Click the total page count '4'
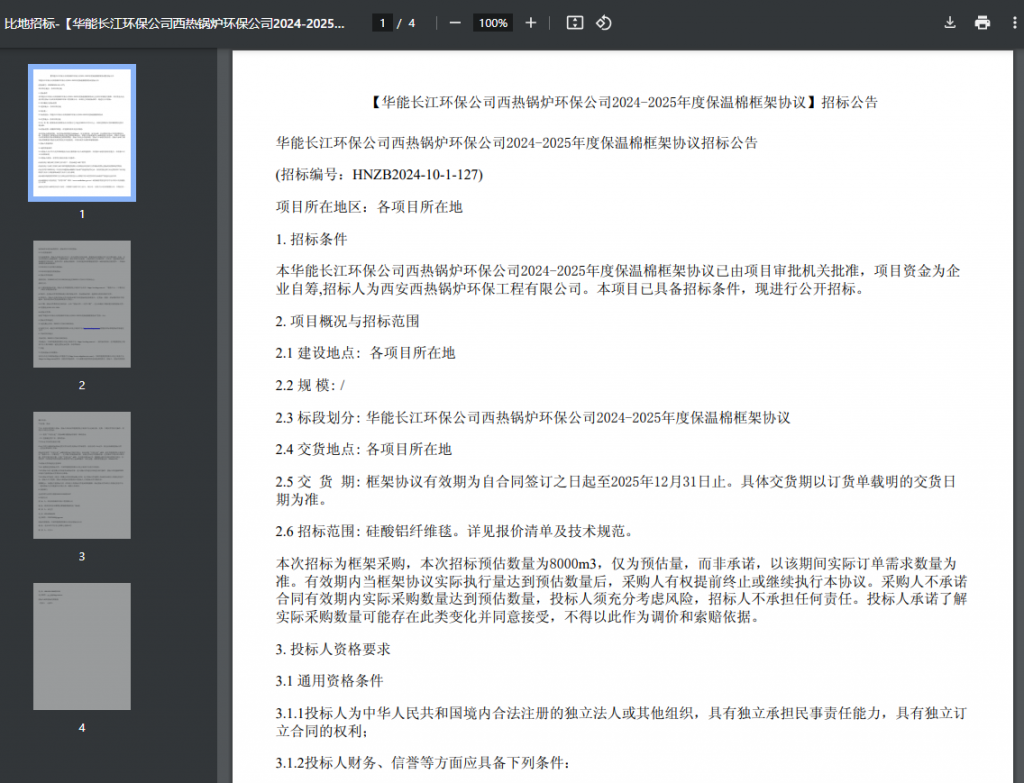The height and width of the screenshot is (783, 1024). coord(411,24)
